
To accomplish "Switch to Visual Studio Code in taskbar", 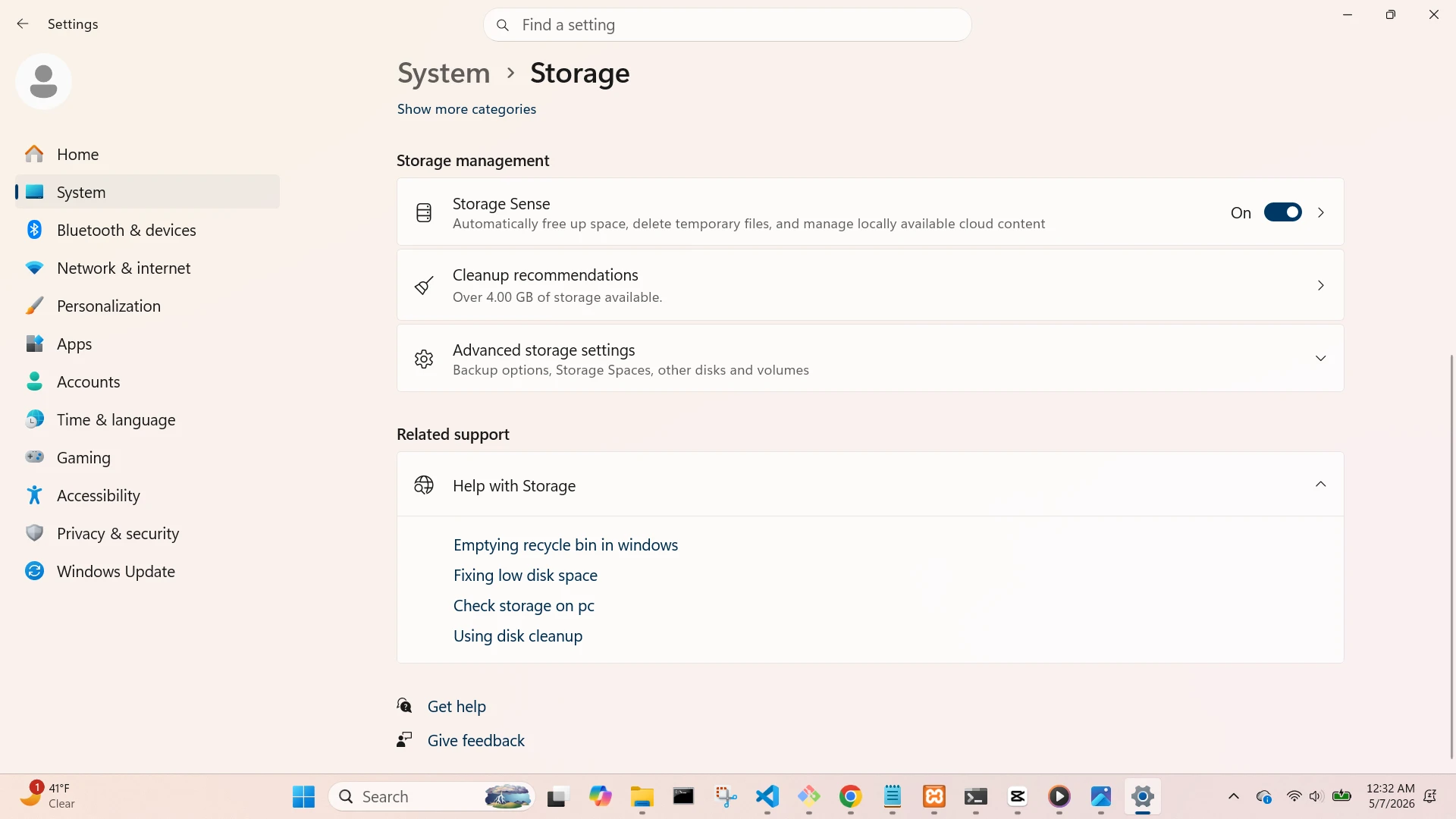I will pos(767,796).
